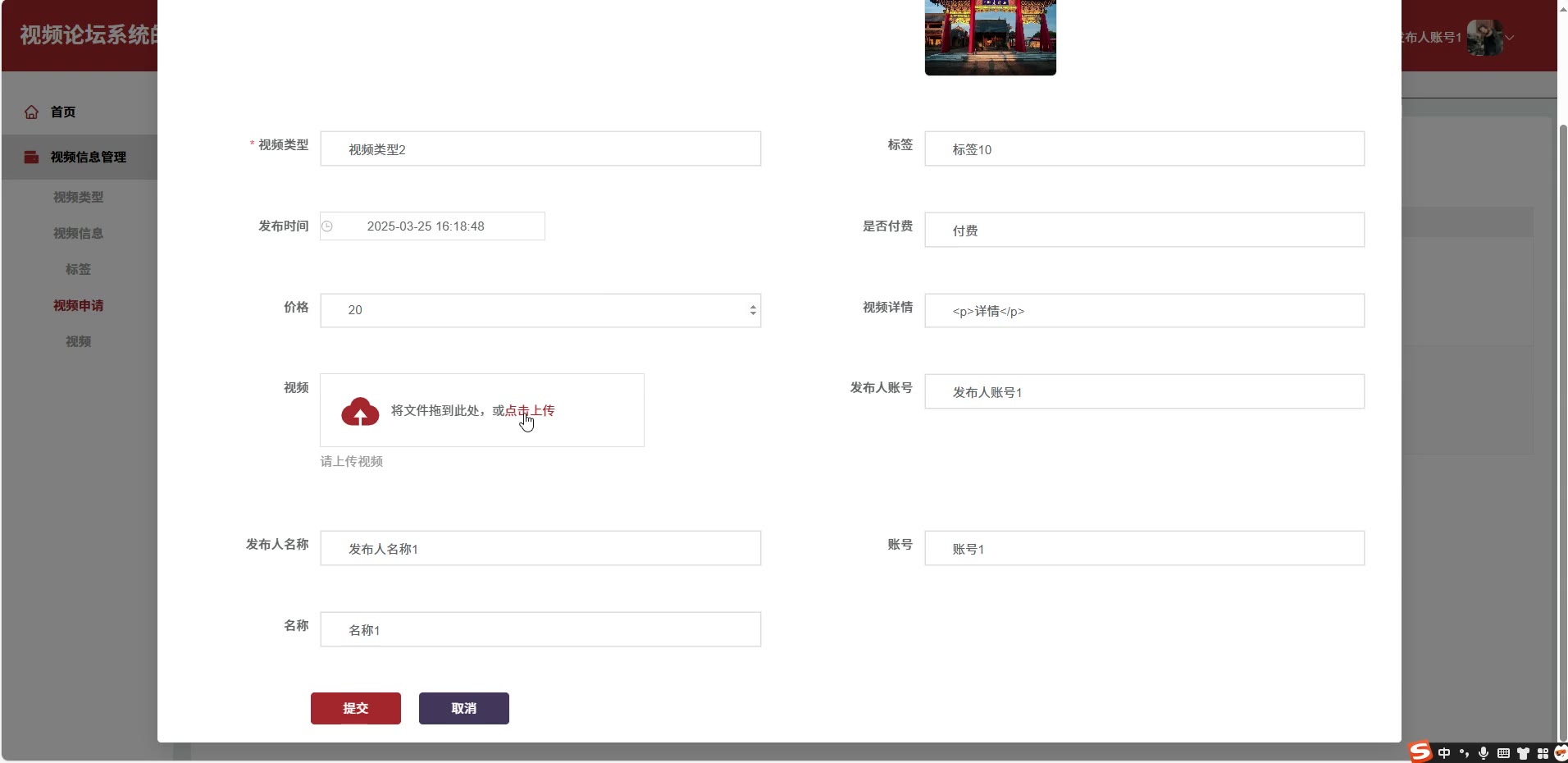1568x763 pixels.
Task: Click the 发布人名称 field label
Action: tap(277, 545)
